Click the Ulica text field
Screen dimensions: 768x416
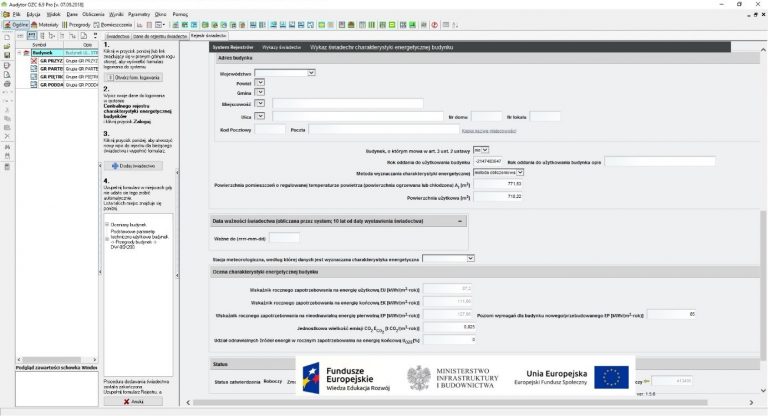tap(358, 116)
